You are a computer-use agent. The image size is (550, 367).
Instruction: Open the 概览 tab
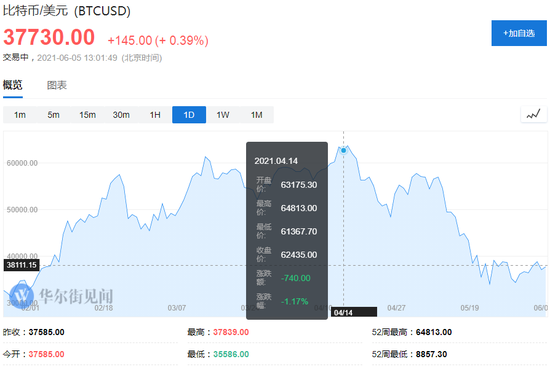[13, 85]
